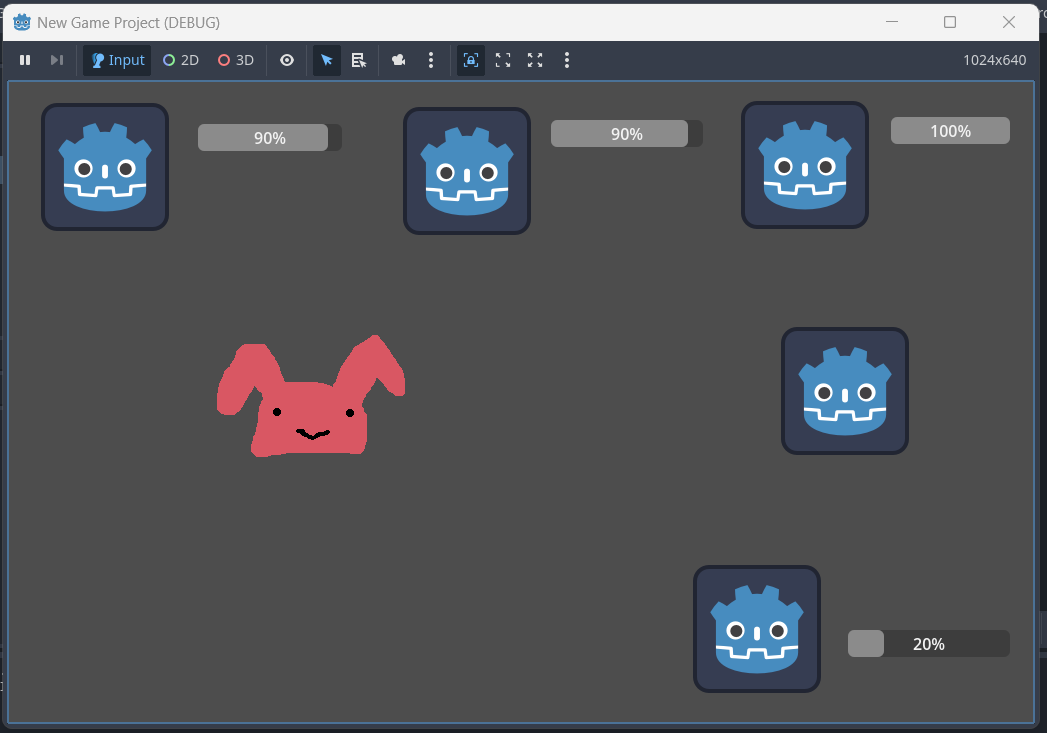Select the Godot sprite beside the 100% bar
Image resolution: width=1047 pixels, height=733 pixels.
[805, 165]
